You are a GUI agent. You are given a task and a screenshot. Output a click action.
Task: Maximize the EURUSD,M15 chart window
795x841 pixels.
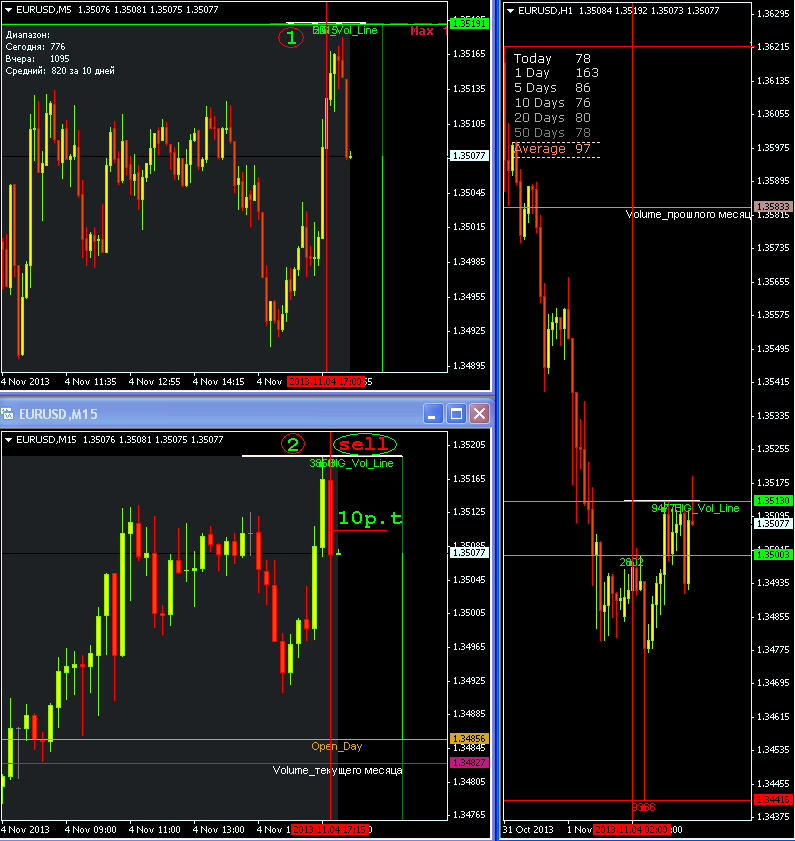[456, 414]
